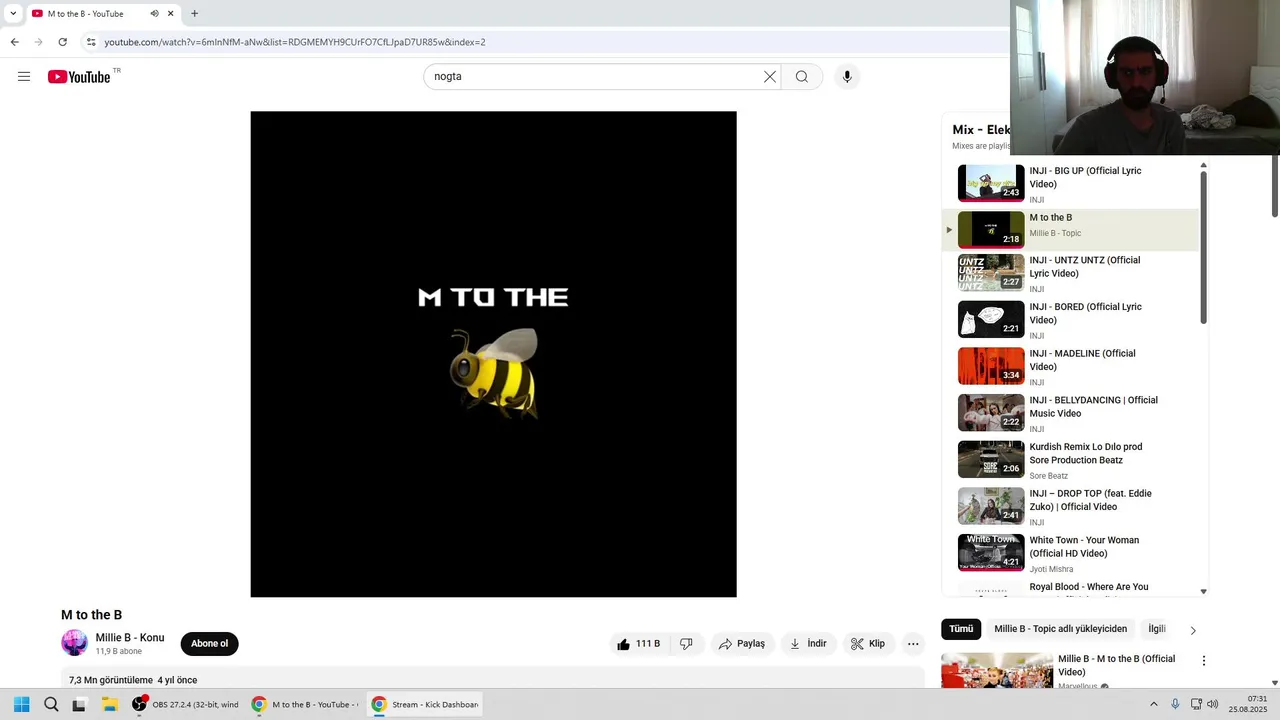Go to YouTube home via logo

click(79, 77)
